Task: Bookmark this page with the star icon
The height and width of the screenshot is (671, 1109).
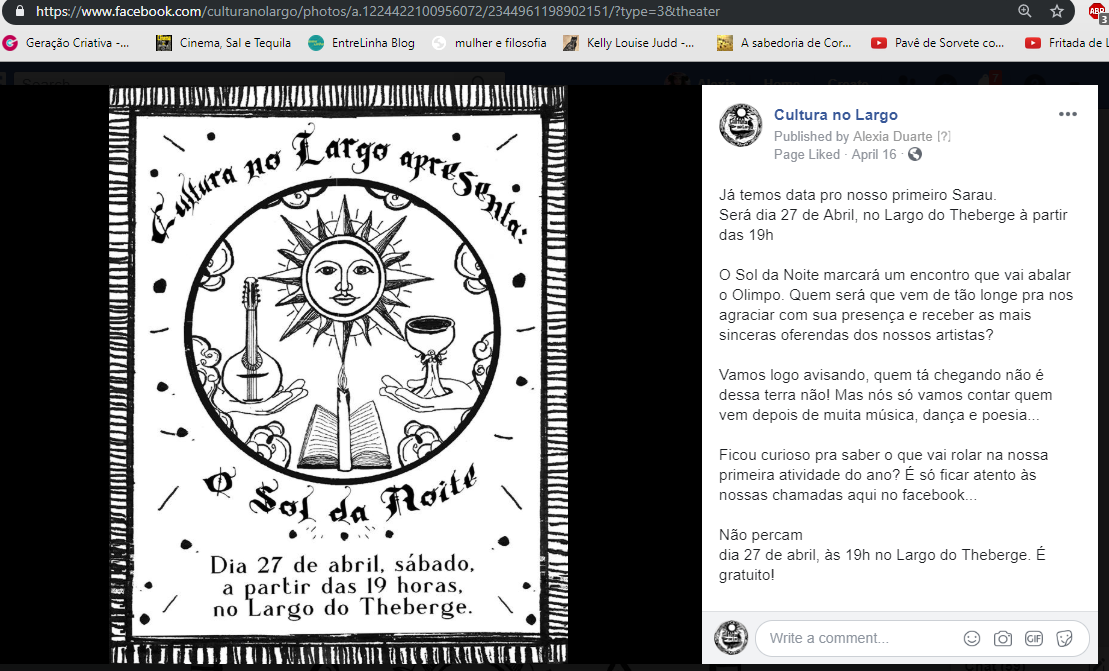Action: pyautogui.click(x=1057, y=11)
